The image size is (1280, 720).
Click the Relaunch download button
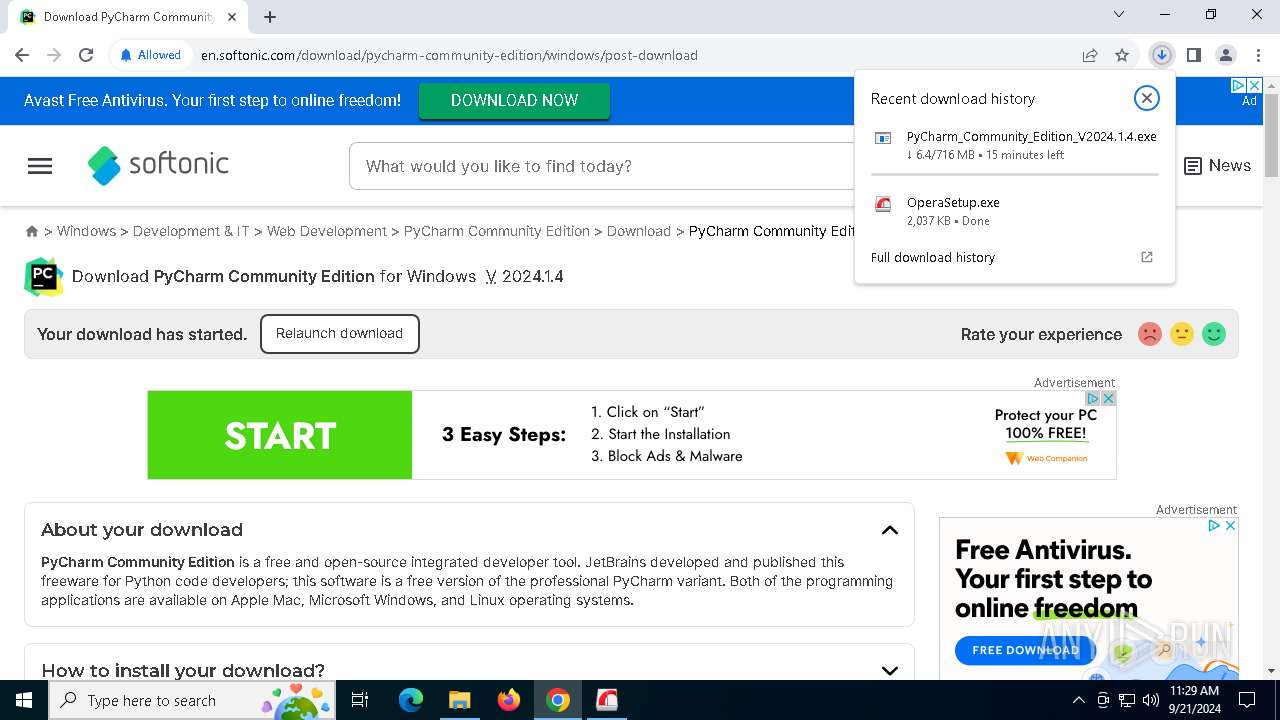click(340, 334)
